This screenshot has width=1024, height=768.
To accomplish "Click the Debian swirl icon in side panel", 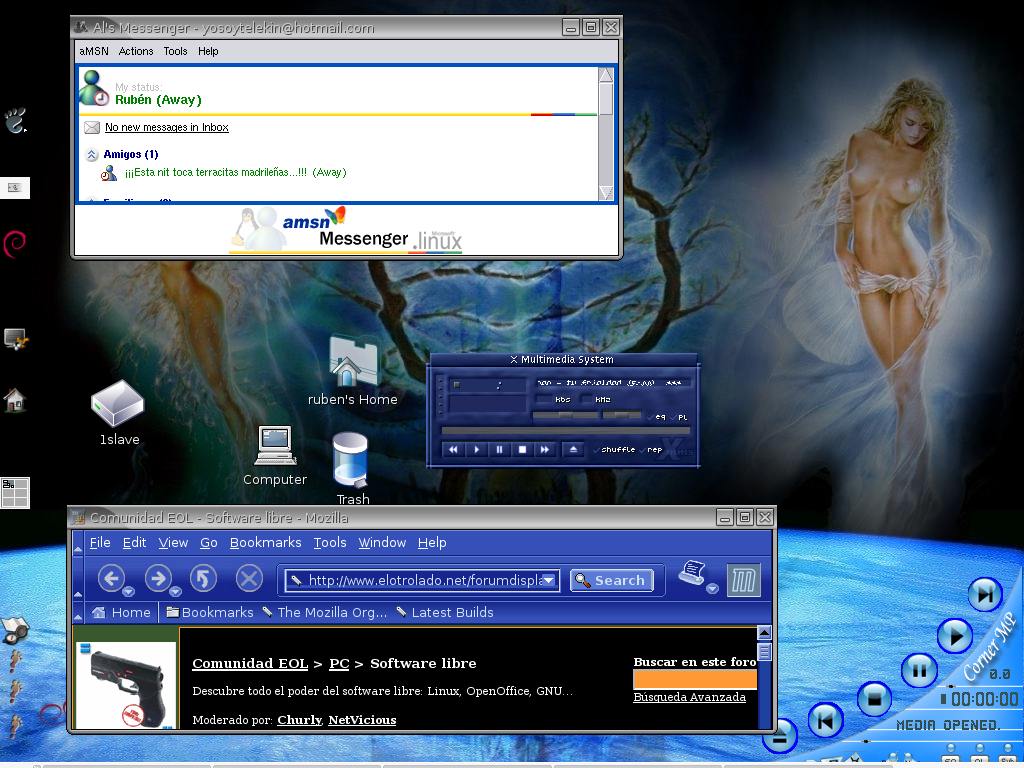I will tap(15, 242).
